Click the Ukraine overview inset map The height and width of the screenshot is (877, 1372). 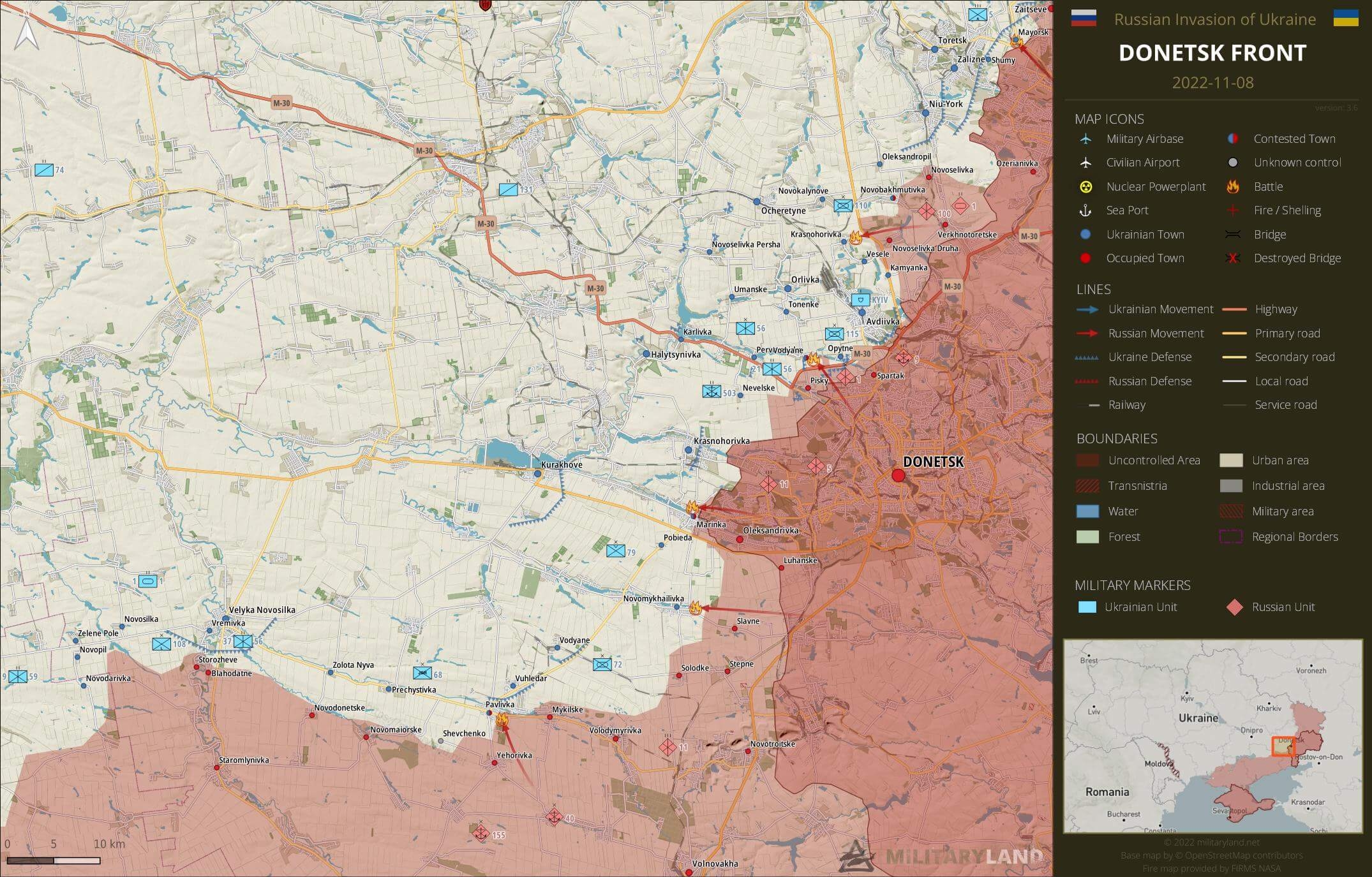click(x=1212, y=736)
